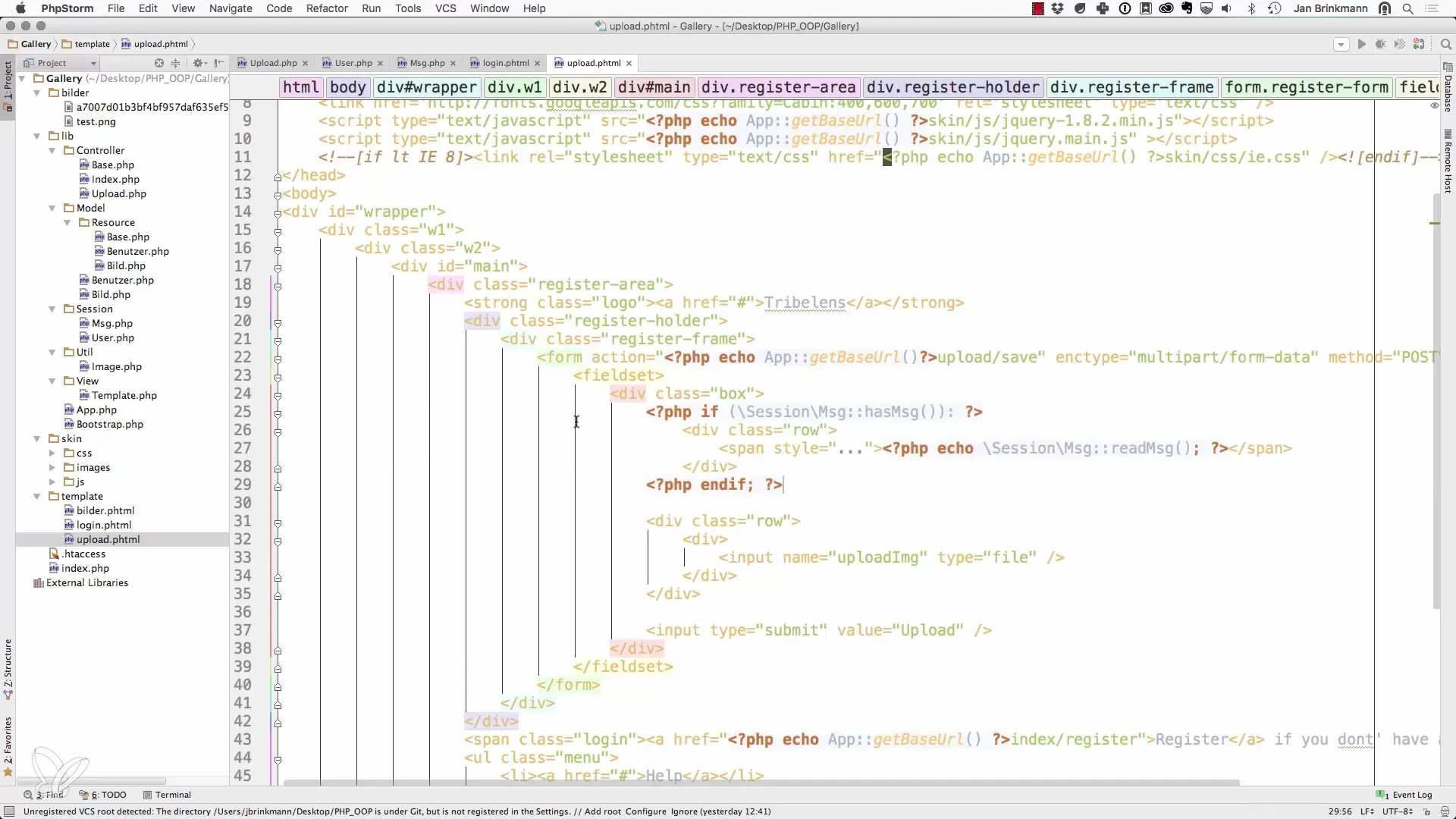Toggle the fold marker on line 22 form
Image resolution: width=1456 pixels, height=819 pixels.
click(x=278, y=359)
